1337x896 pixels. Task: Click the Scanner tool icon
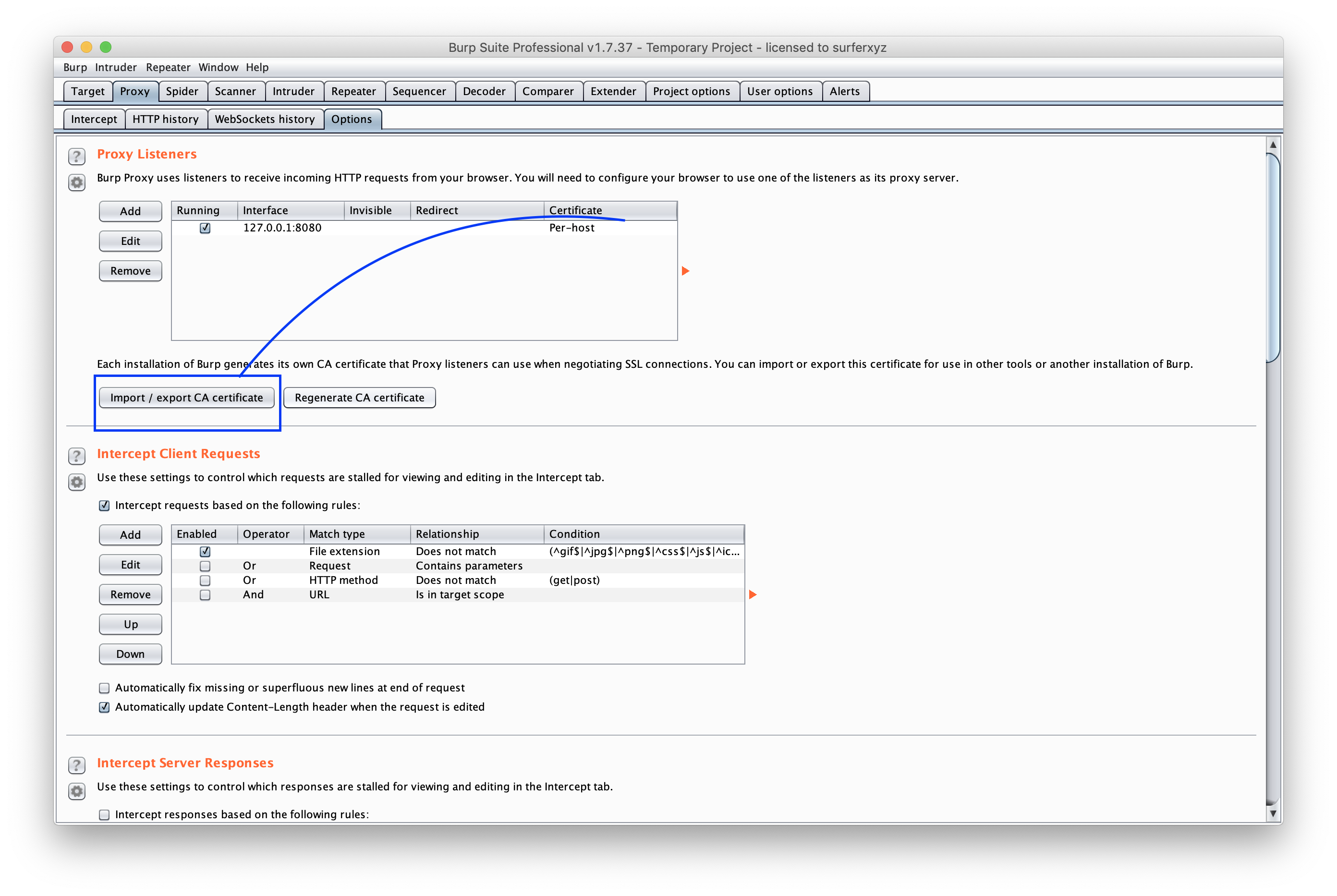click(233, 91)
